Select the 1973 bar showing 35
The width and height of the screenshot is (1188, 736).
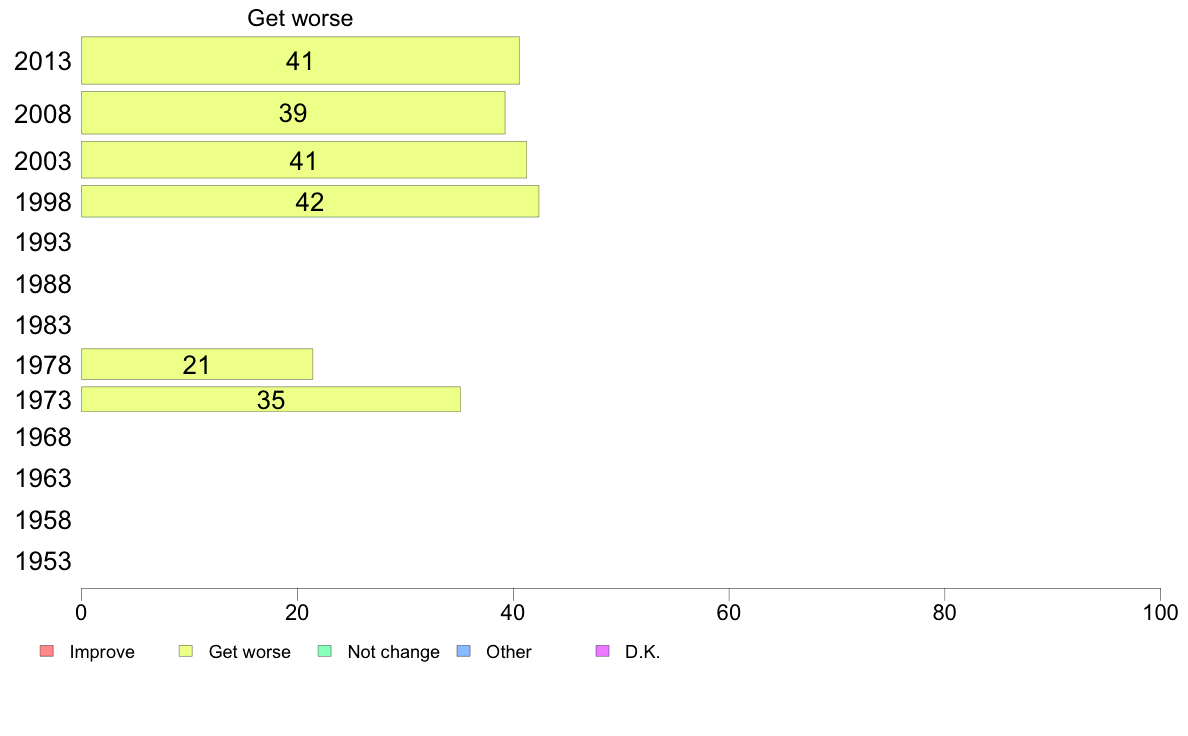pyautogui.click(x=270, y=399)
